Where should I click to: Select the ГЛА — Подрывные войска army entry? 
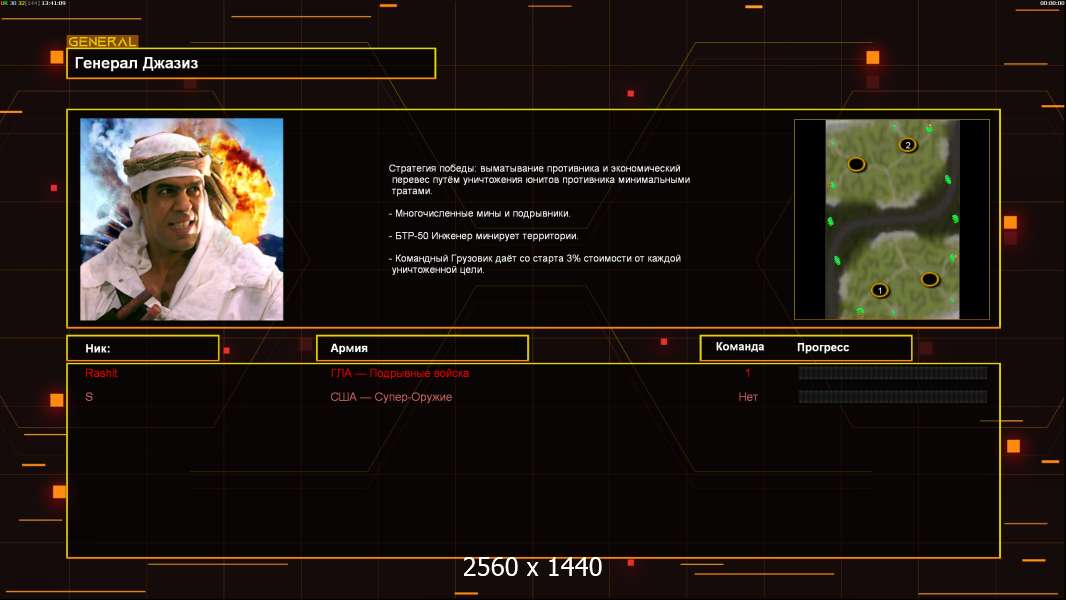click(x=400, y=373)
